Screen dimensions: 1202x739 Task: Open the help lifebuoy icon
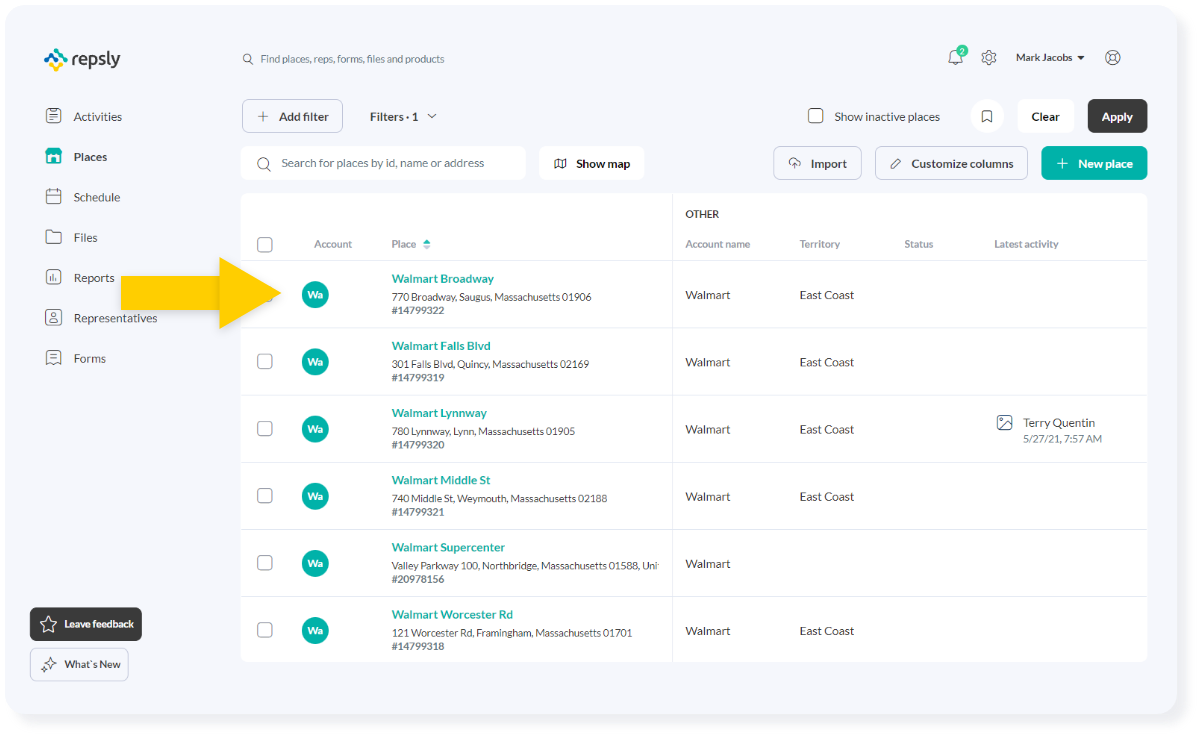pos(1112,58)
